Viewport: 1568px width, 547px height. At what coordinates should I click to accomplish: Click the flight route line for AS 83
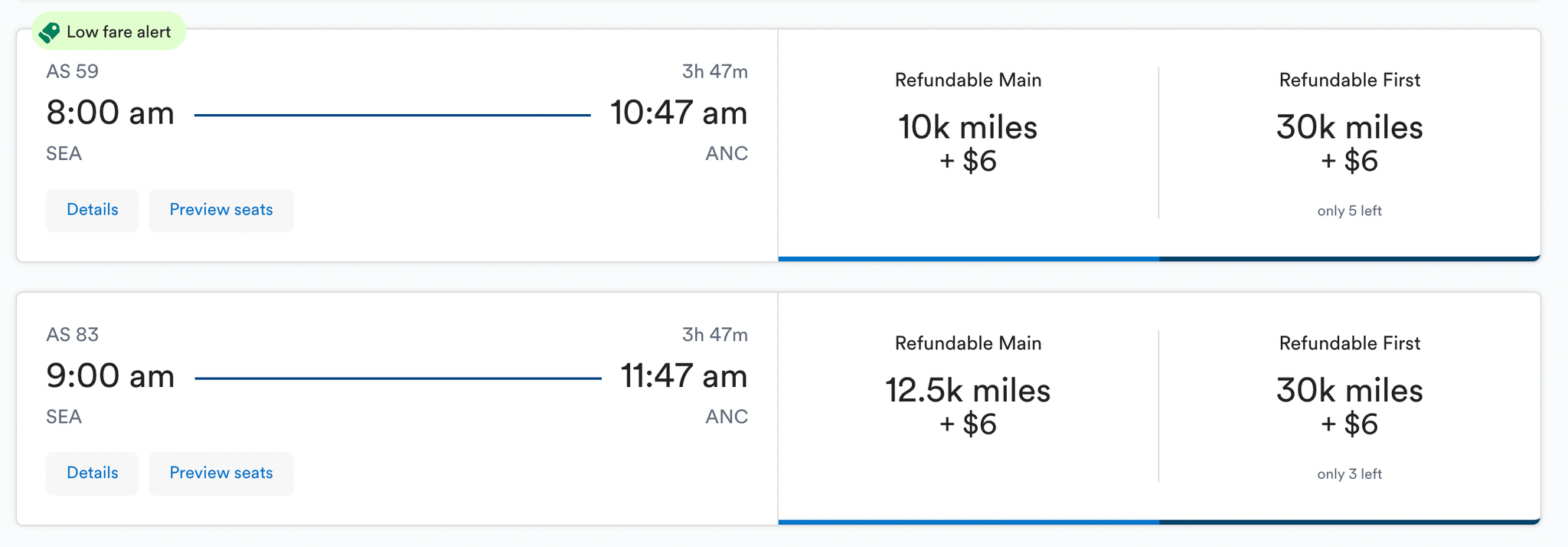(398, 376)
